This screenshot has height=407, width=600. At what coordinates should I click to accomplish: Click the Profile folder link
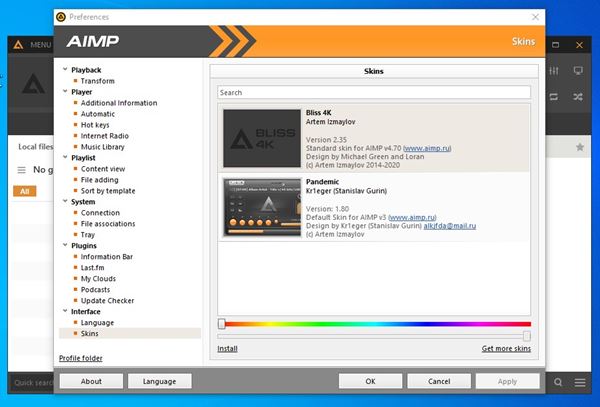click(x=81, y=358)
